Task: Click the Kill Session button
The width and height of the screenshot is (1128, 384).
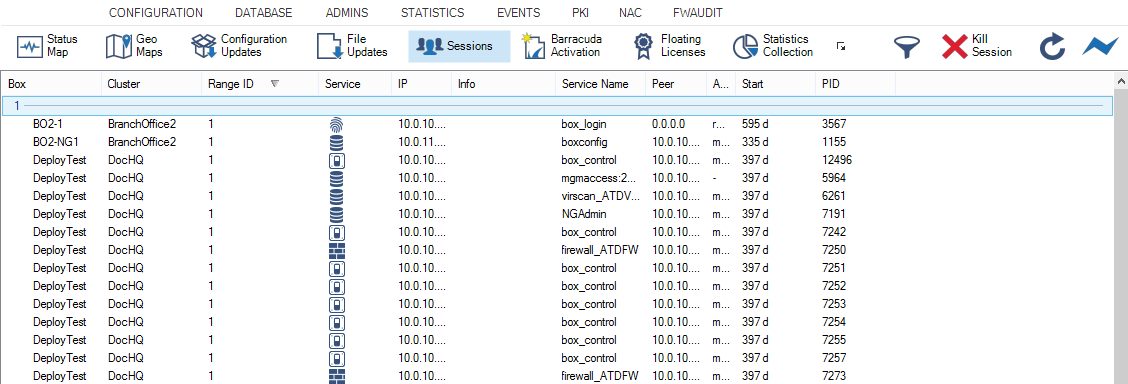Action: [x=977, y=47]
